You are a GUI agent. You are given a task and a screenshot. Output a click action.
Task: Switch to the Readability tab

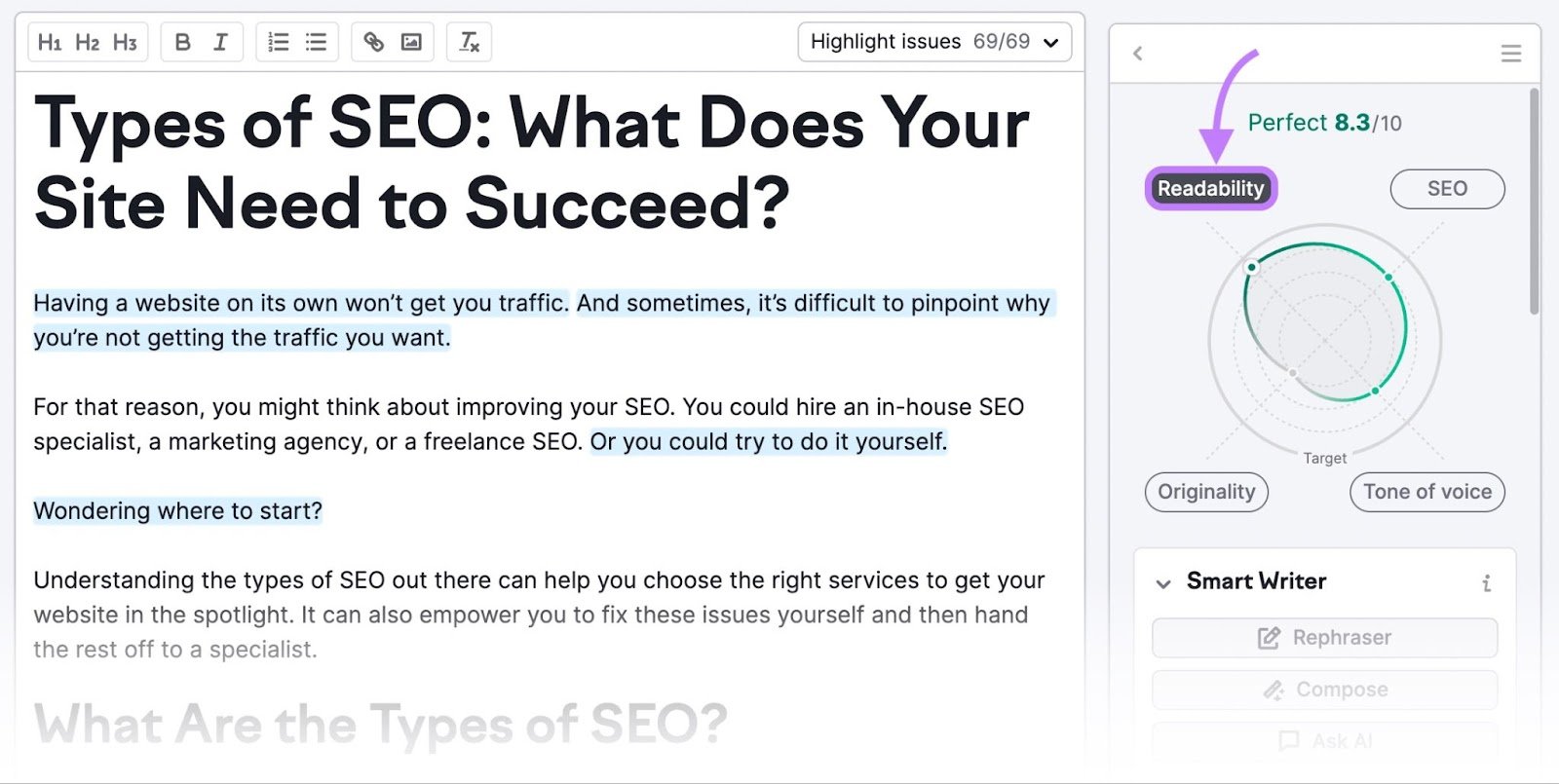pos(1210,189)
